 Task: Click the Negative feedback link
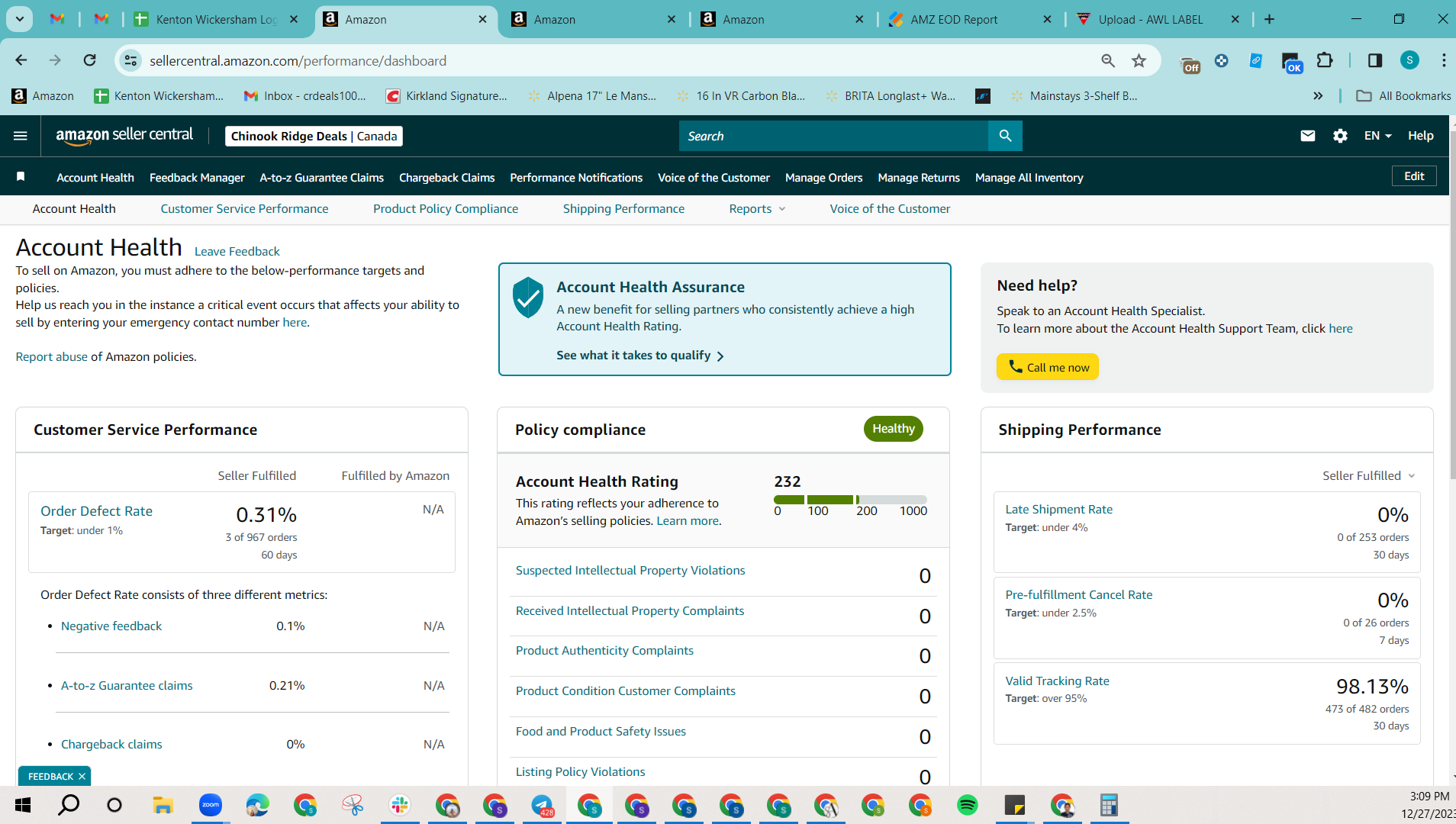[x=111, y=626]
